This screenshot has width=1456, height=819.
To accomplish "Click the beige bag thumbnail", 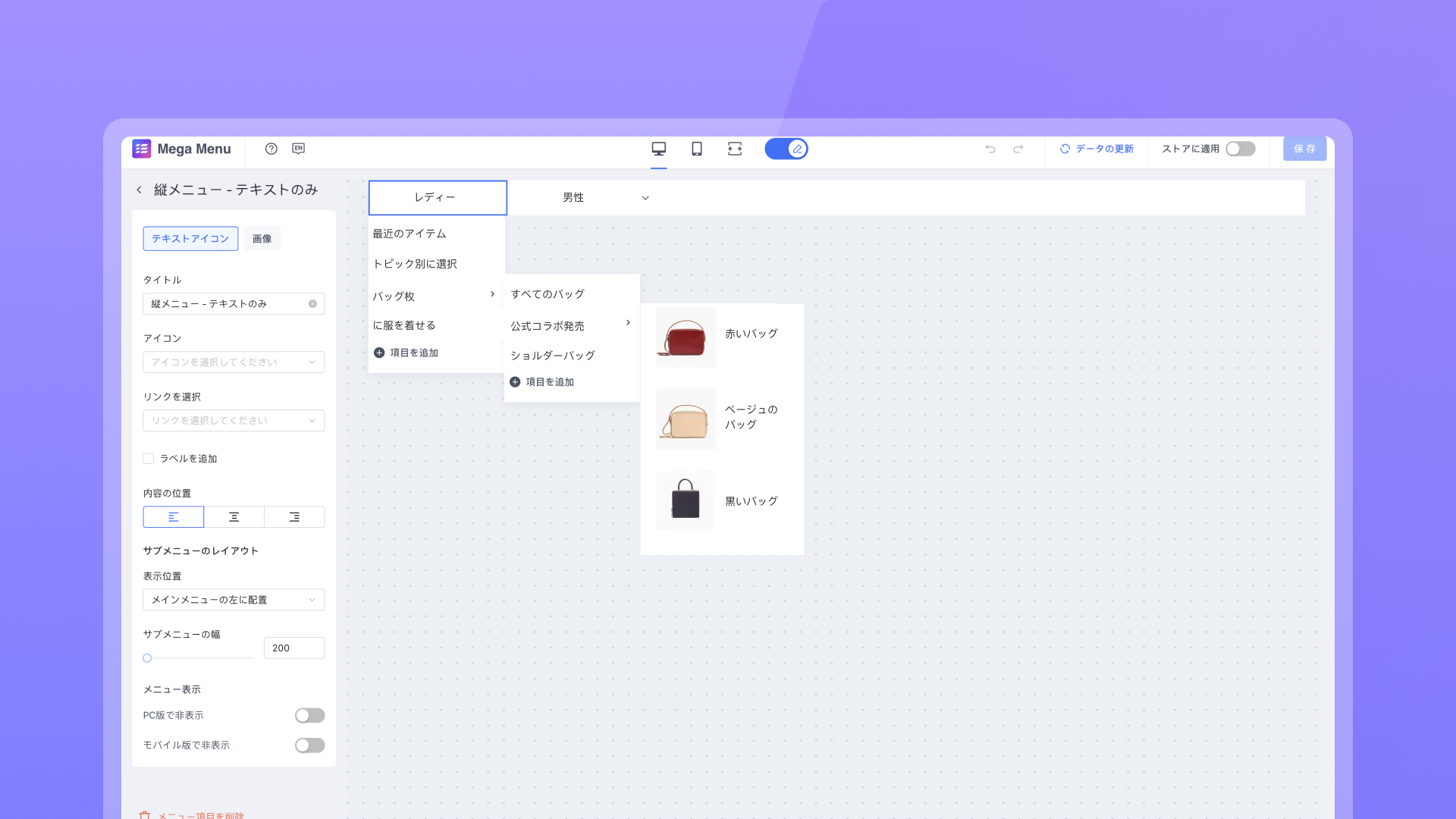I will (x=686, y=419).
